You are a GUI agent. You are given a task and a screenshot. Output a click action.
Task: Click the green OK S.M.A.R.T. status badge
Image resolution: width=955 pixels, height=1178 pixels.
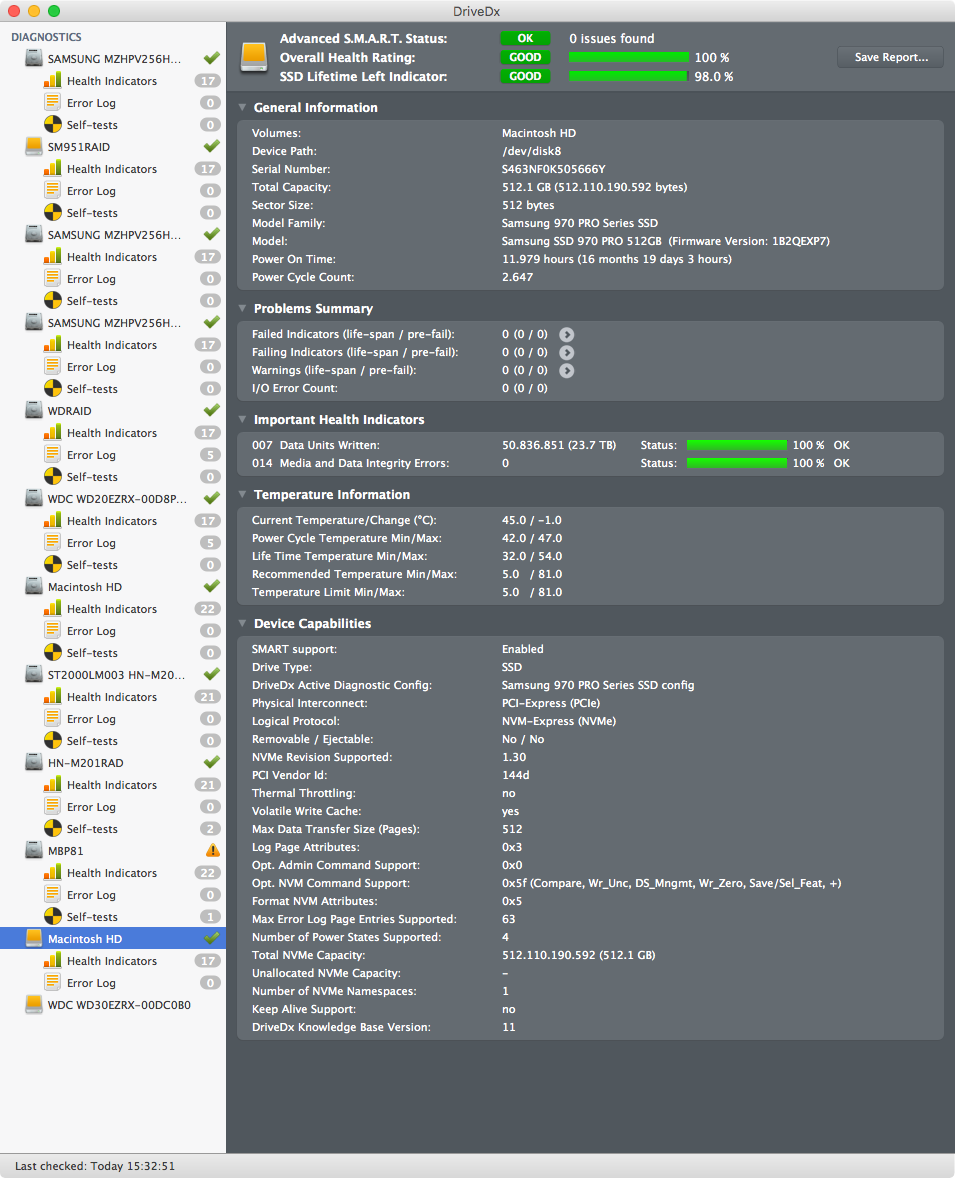pos(525,38)
